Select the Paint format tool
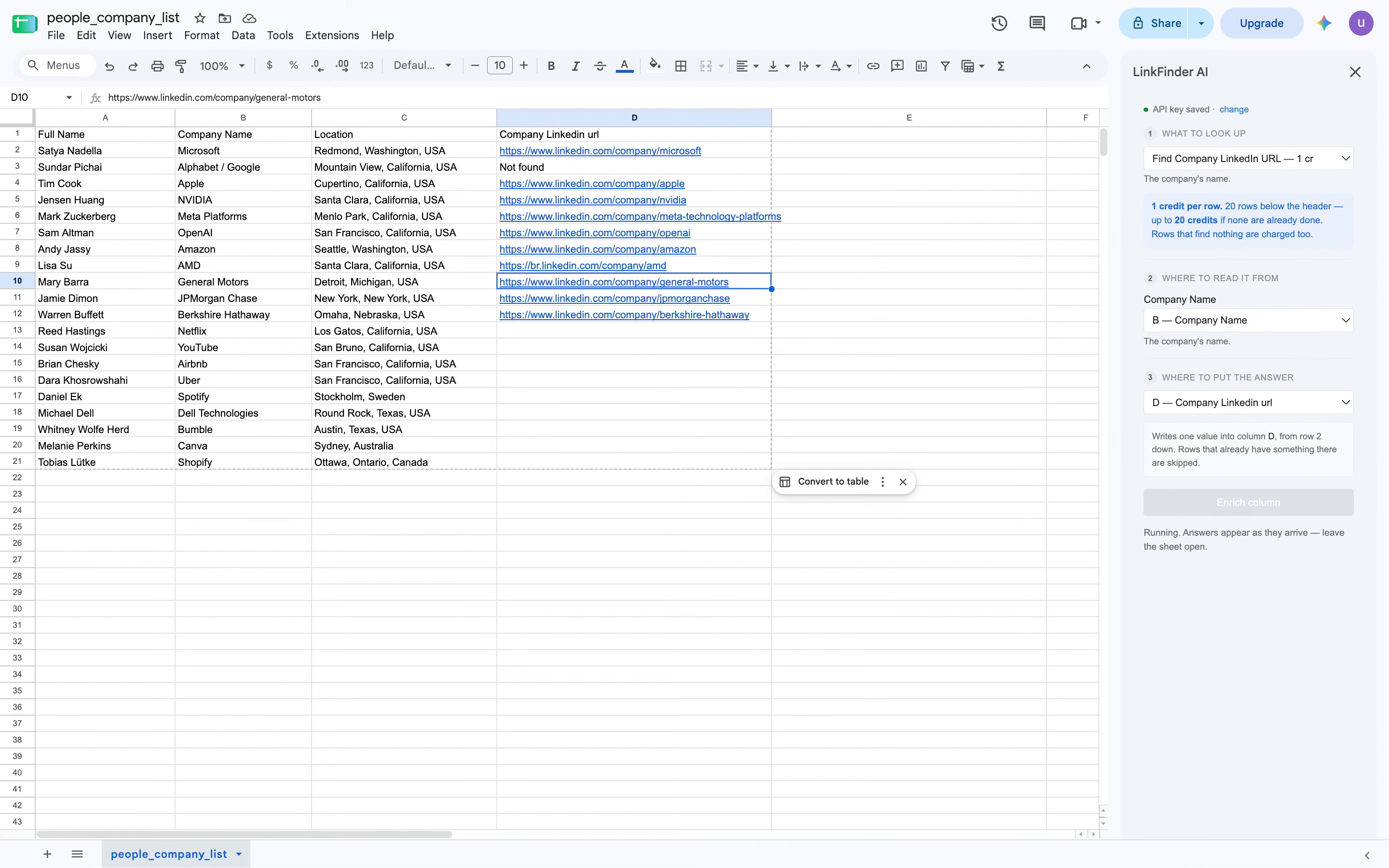The height and width of the screenshot is (868, 1389). click(181, 66)
